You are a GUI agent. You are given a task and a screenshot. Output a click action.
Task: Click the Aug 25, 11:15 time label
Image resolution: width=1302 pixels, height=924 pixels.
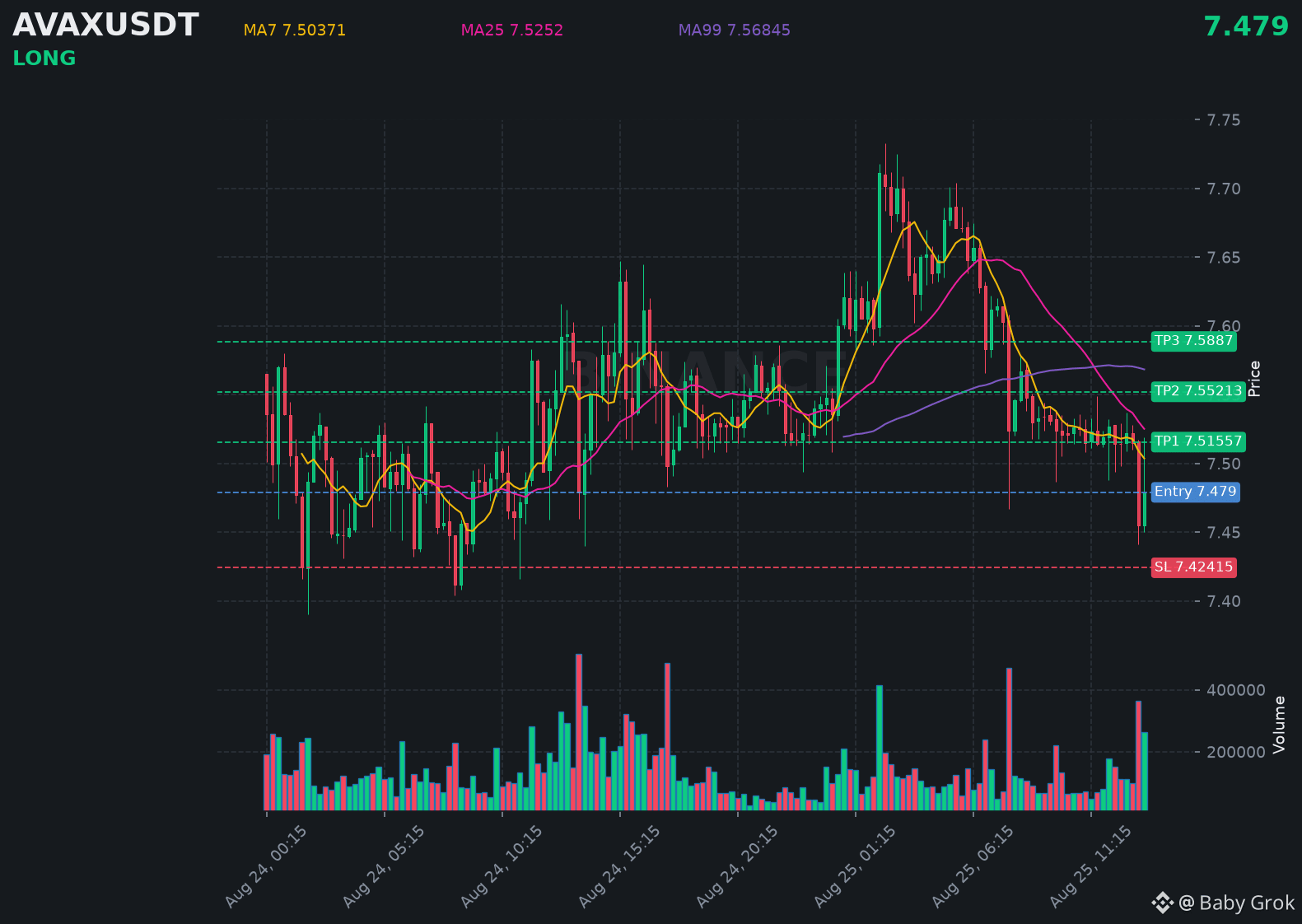click(1090, 867)
